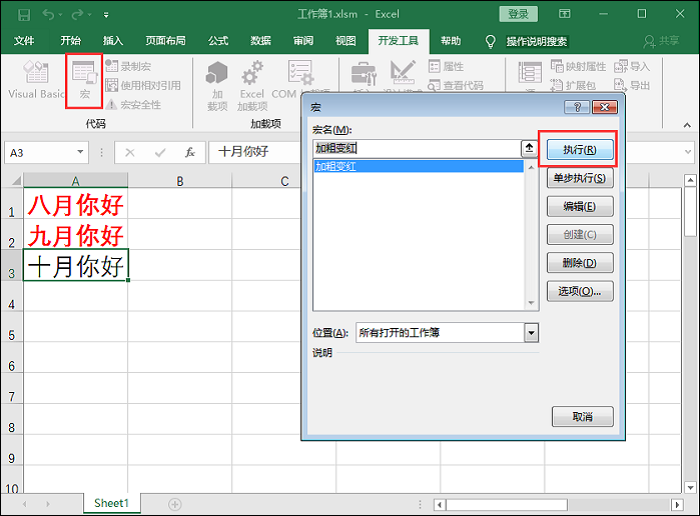
Task: Click the insert function fx icon
Action: click(x=190, y=153)
